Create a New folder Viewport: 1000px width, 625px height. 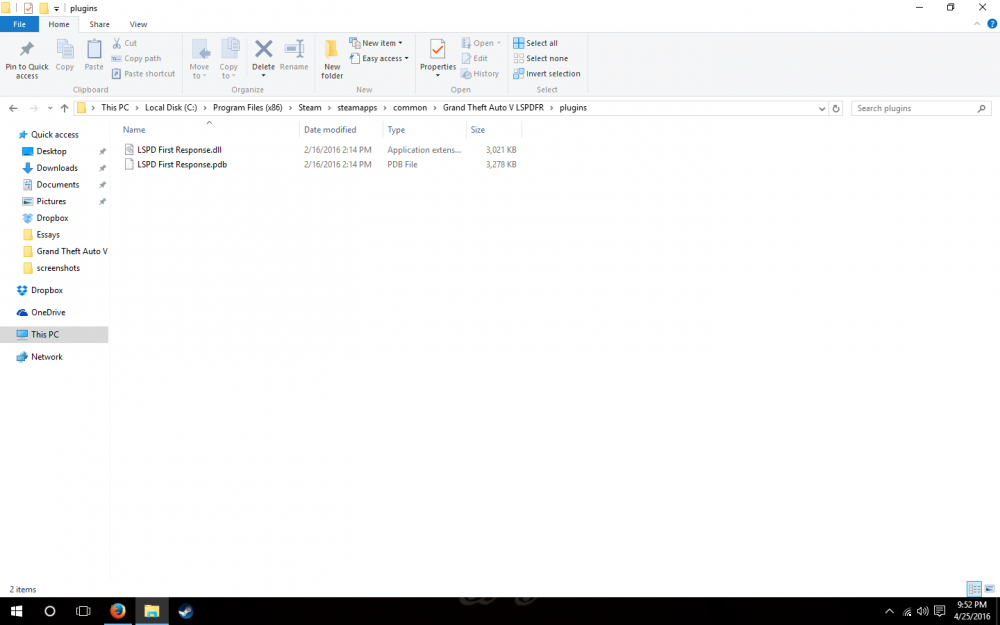coord(332,60)
